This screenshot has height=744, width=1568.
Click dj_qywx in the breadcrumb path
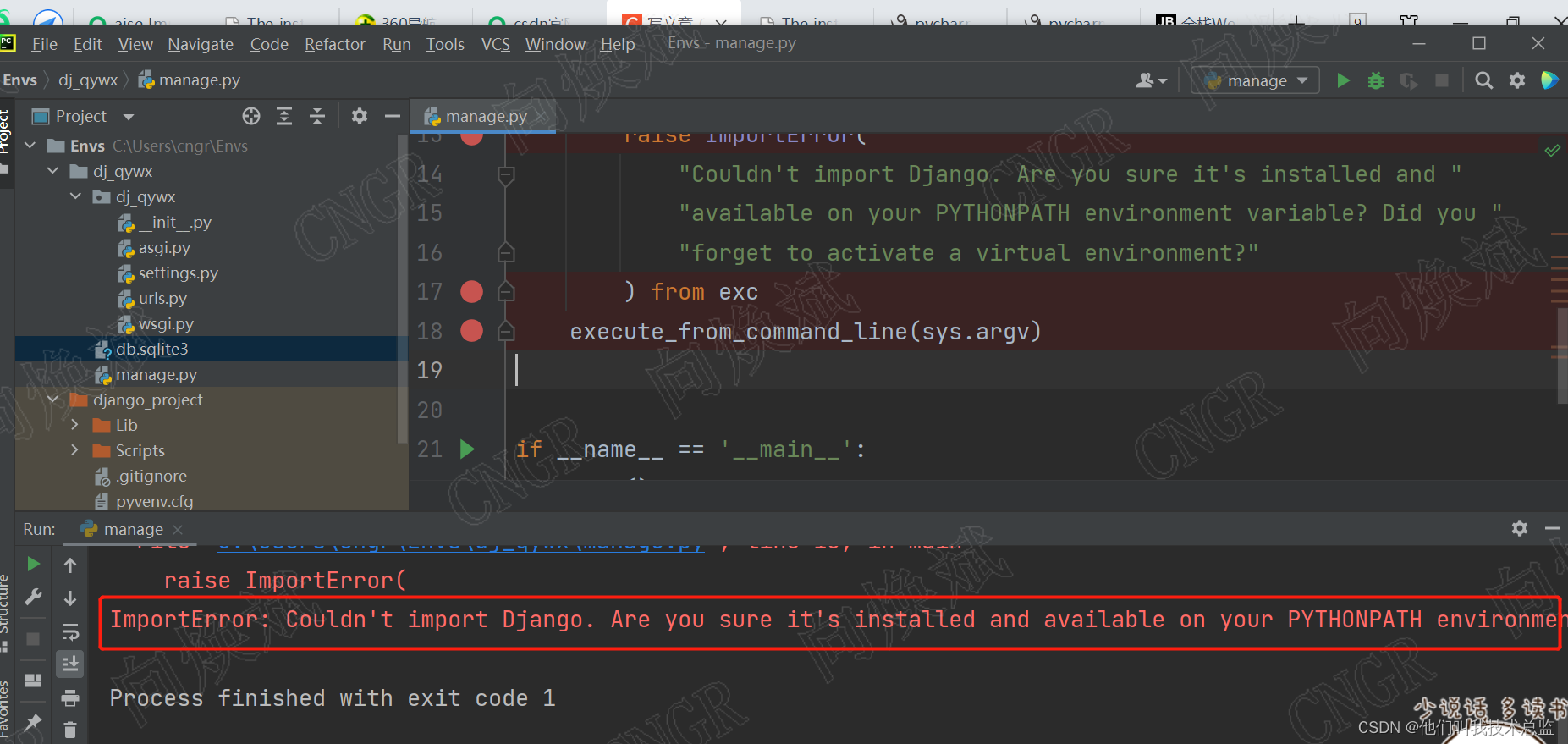pyautogui.click(x=88, y=80)
